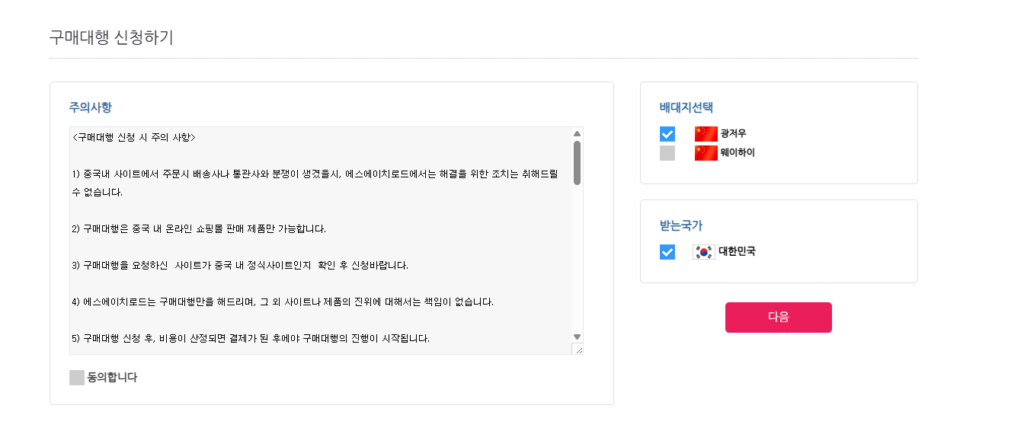Viewport: 1024px width, 434px height.
Task: Click the 다음 button to proceed
Action: 778,317
